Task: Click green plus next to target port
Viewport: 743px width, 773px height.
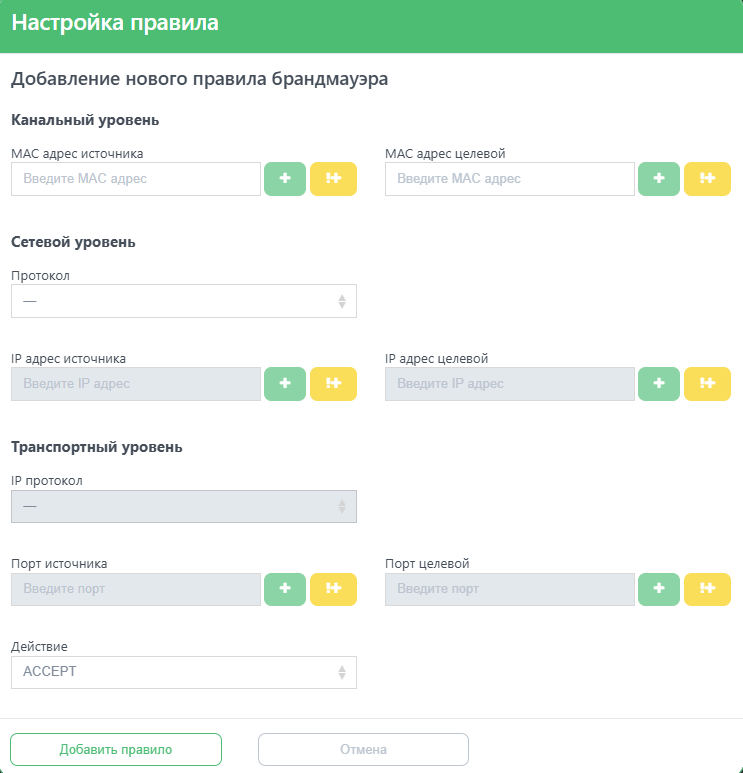Action: pyautogui.click(x=659, y=589)
